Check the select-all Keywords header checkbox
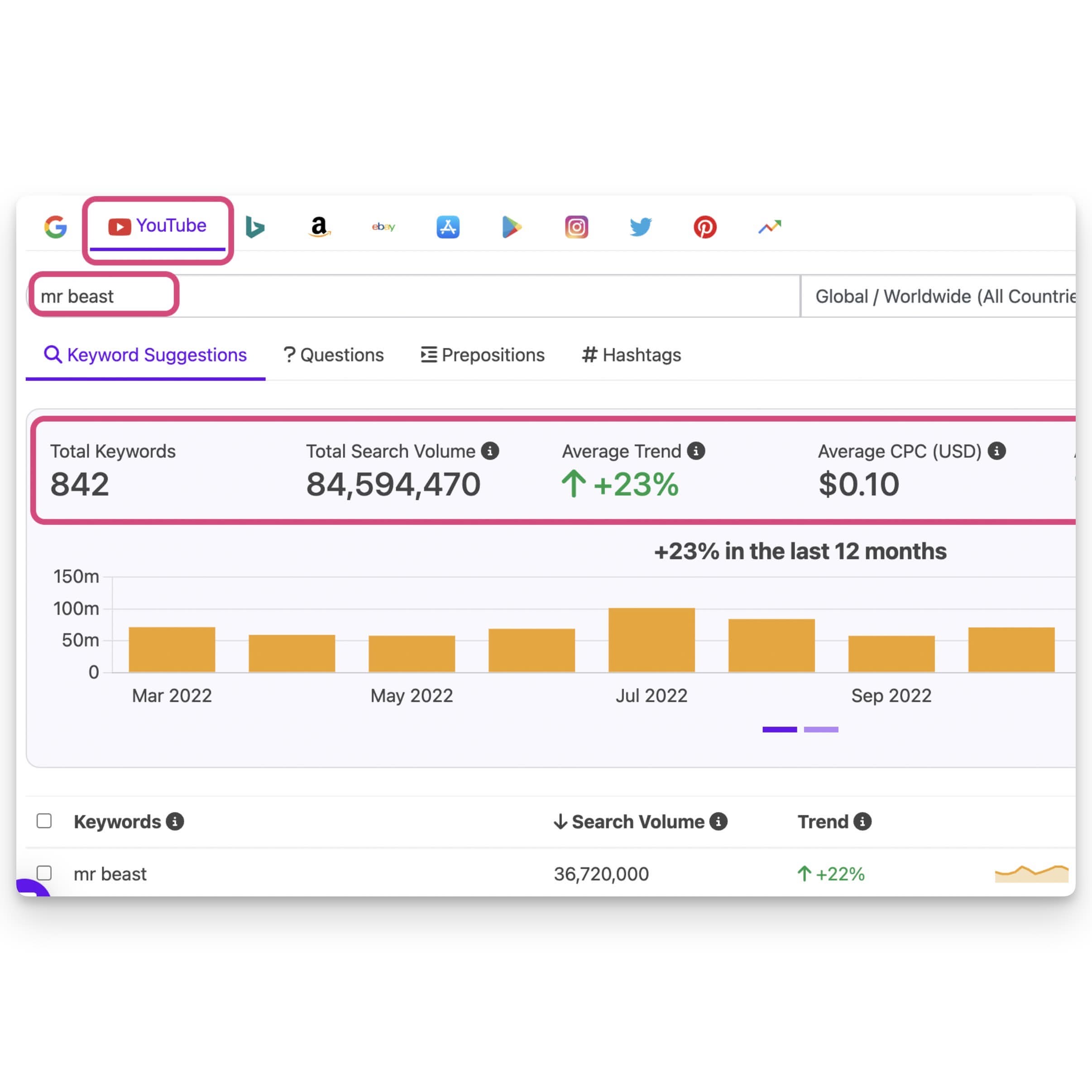The width and height of the screenshot is (1092, 1092). pyautogui.click(x=44, y=821)
